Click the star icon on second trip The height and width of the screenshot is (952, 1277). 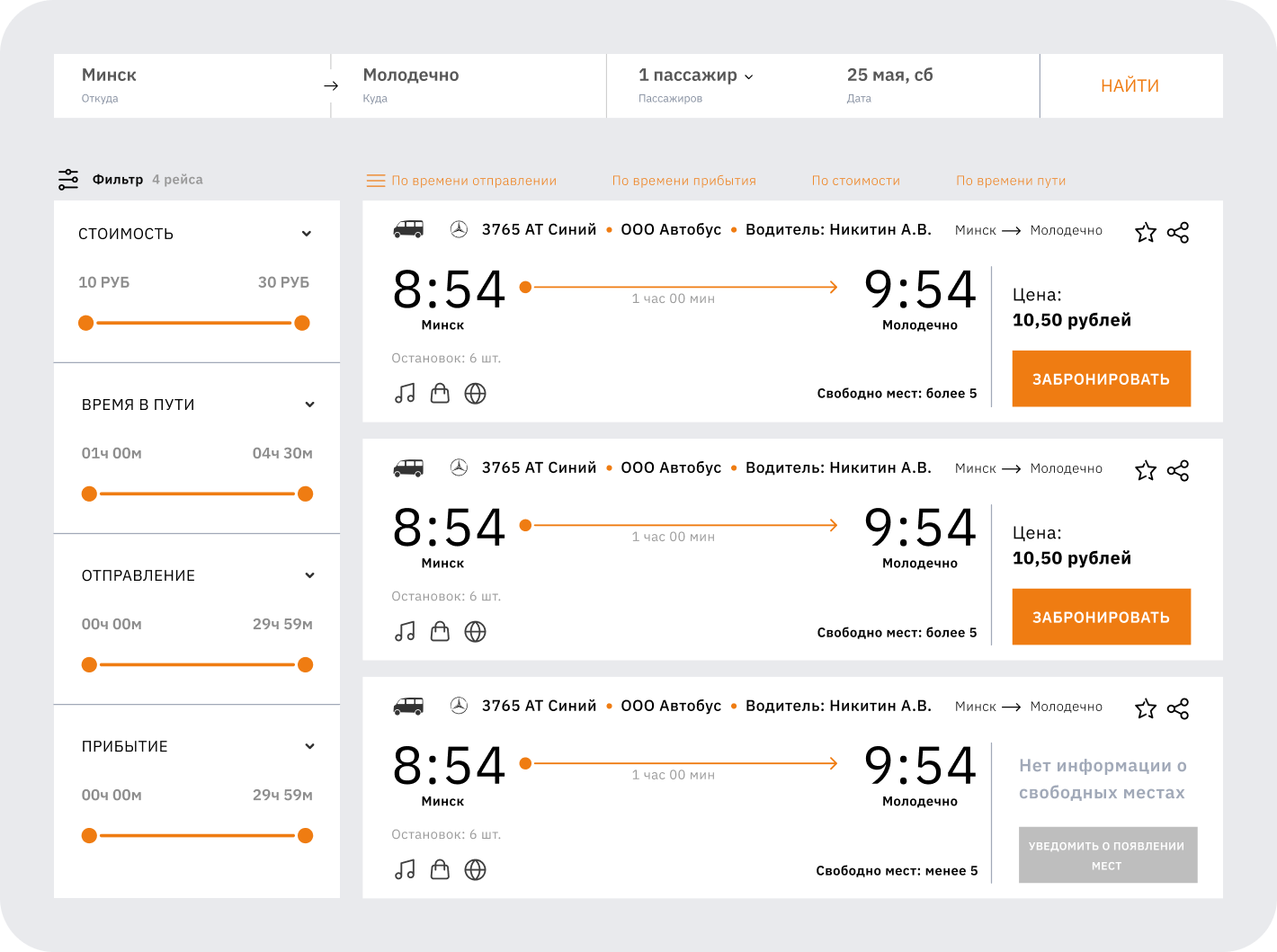click(1145, 471)
